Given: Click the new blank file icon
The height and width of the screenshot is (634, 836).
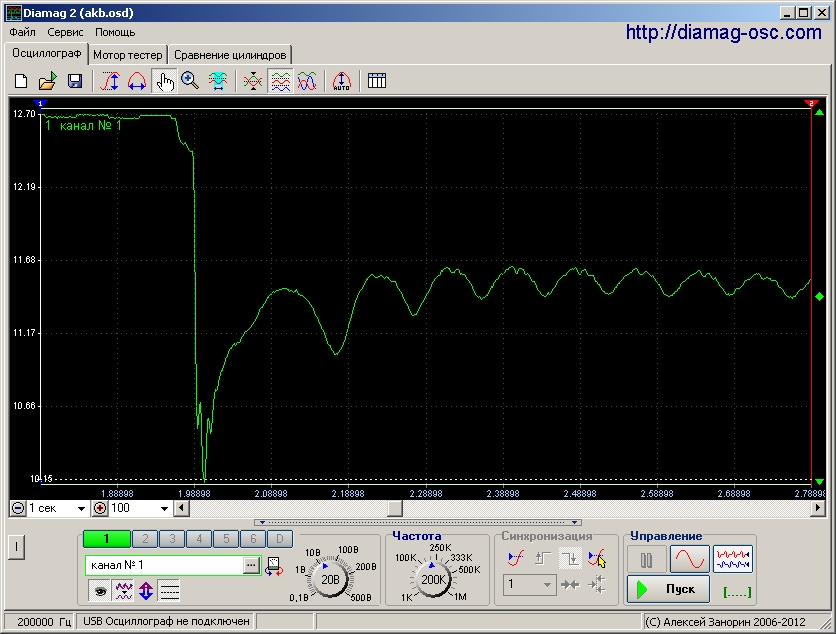Looking at the screenshot, I should pos(21,81).
